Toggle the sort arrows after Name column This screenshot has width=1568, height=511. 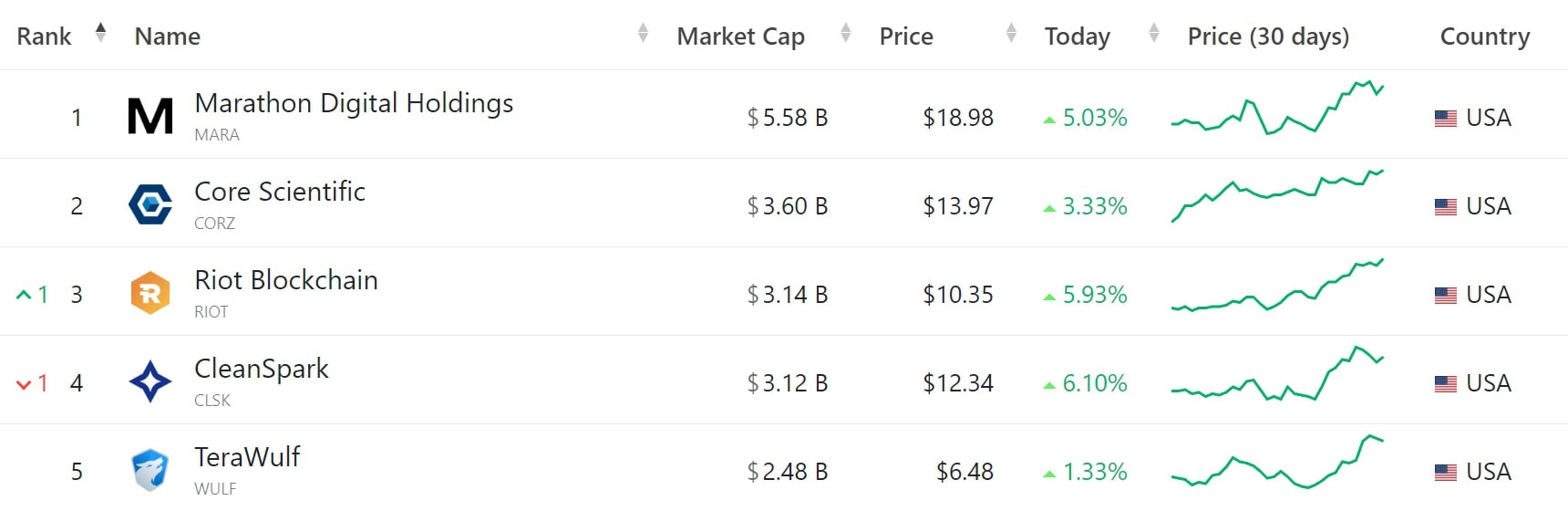click(643, 33)
